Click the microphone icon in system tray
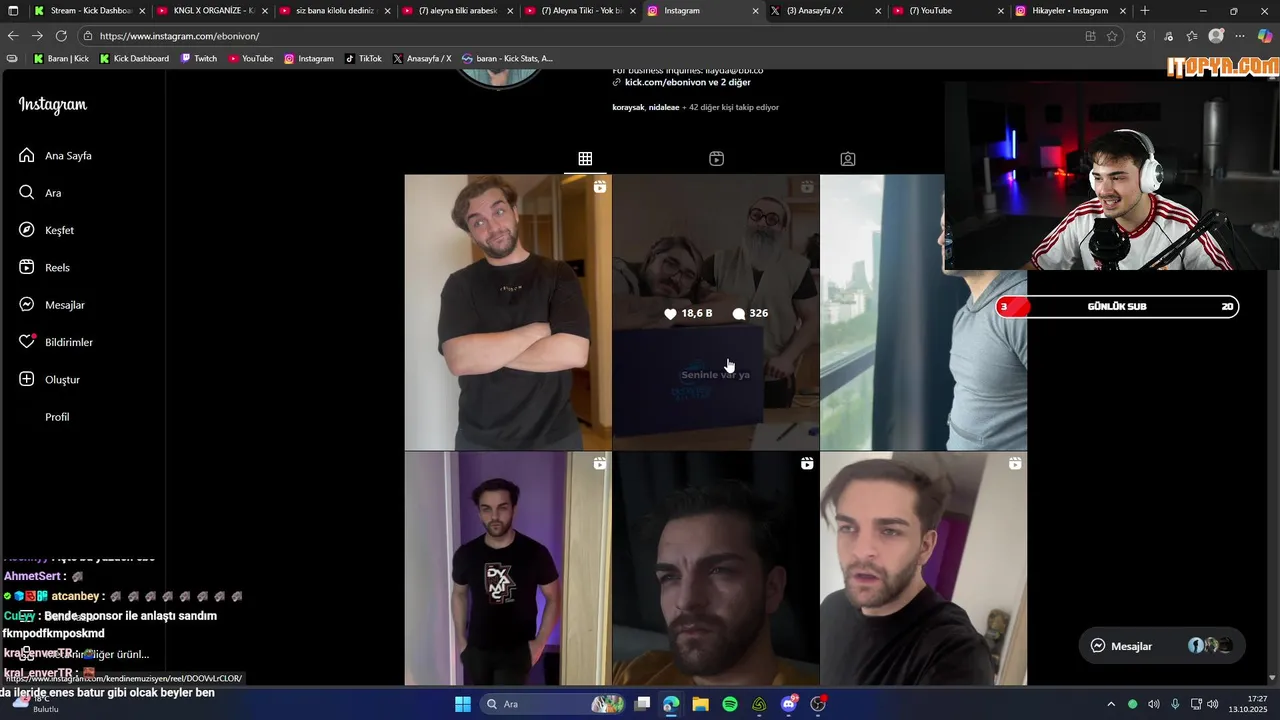The image size is (1280, 720). (x=1175, y=704)
